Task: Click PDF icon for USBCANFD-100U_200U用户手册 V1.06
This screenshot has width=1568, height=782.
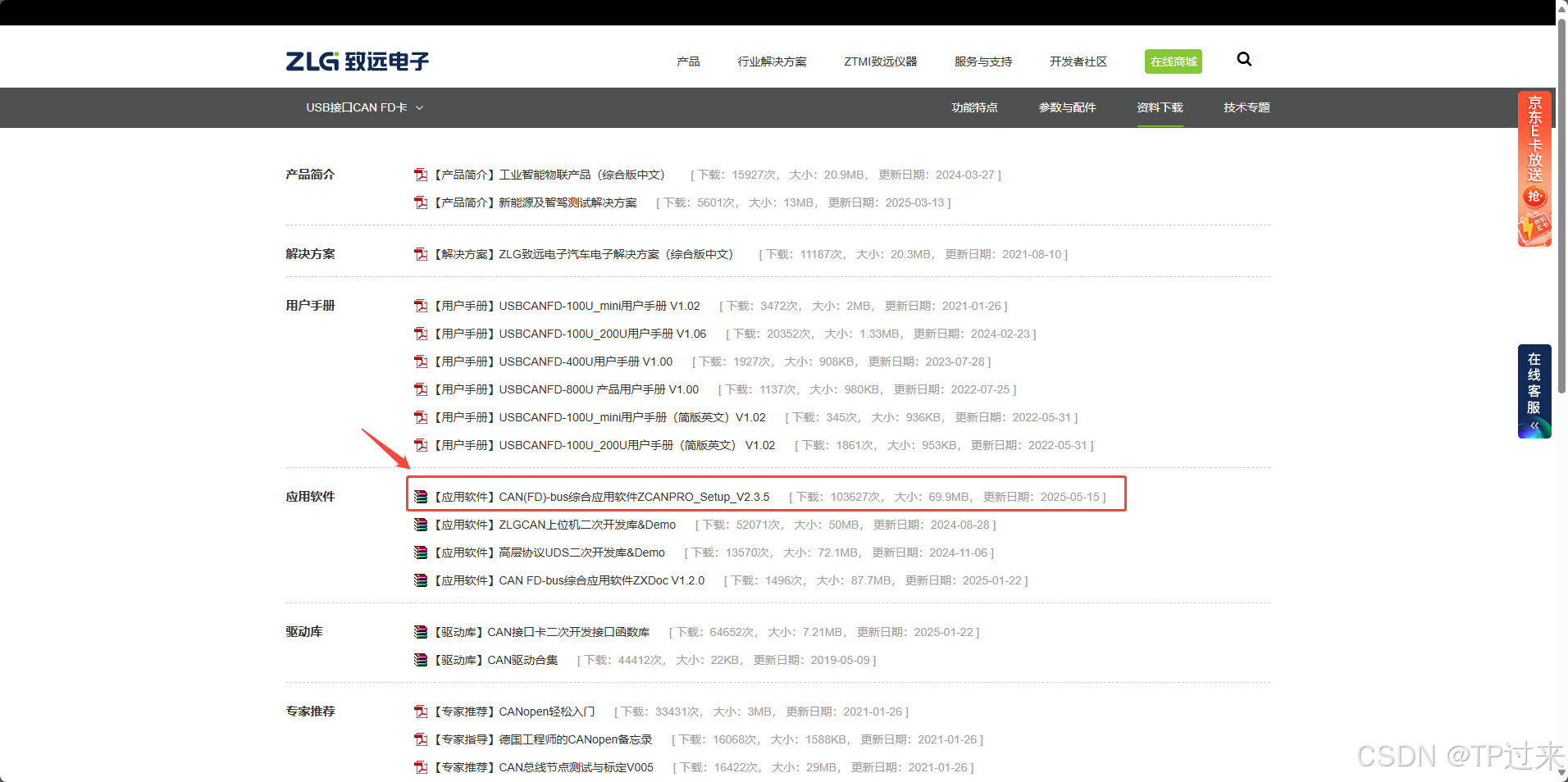Action: 421,334
